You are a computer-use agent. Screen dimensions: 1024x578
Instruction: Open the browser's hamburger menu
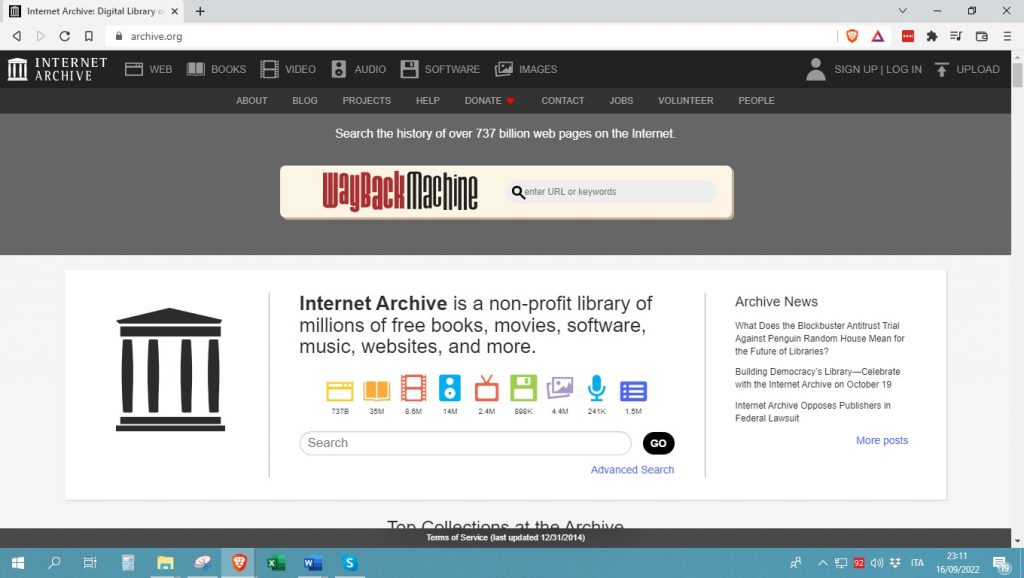click(x=1006, y=34)
